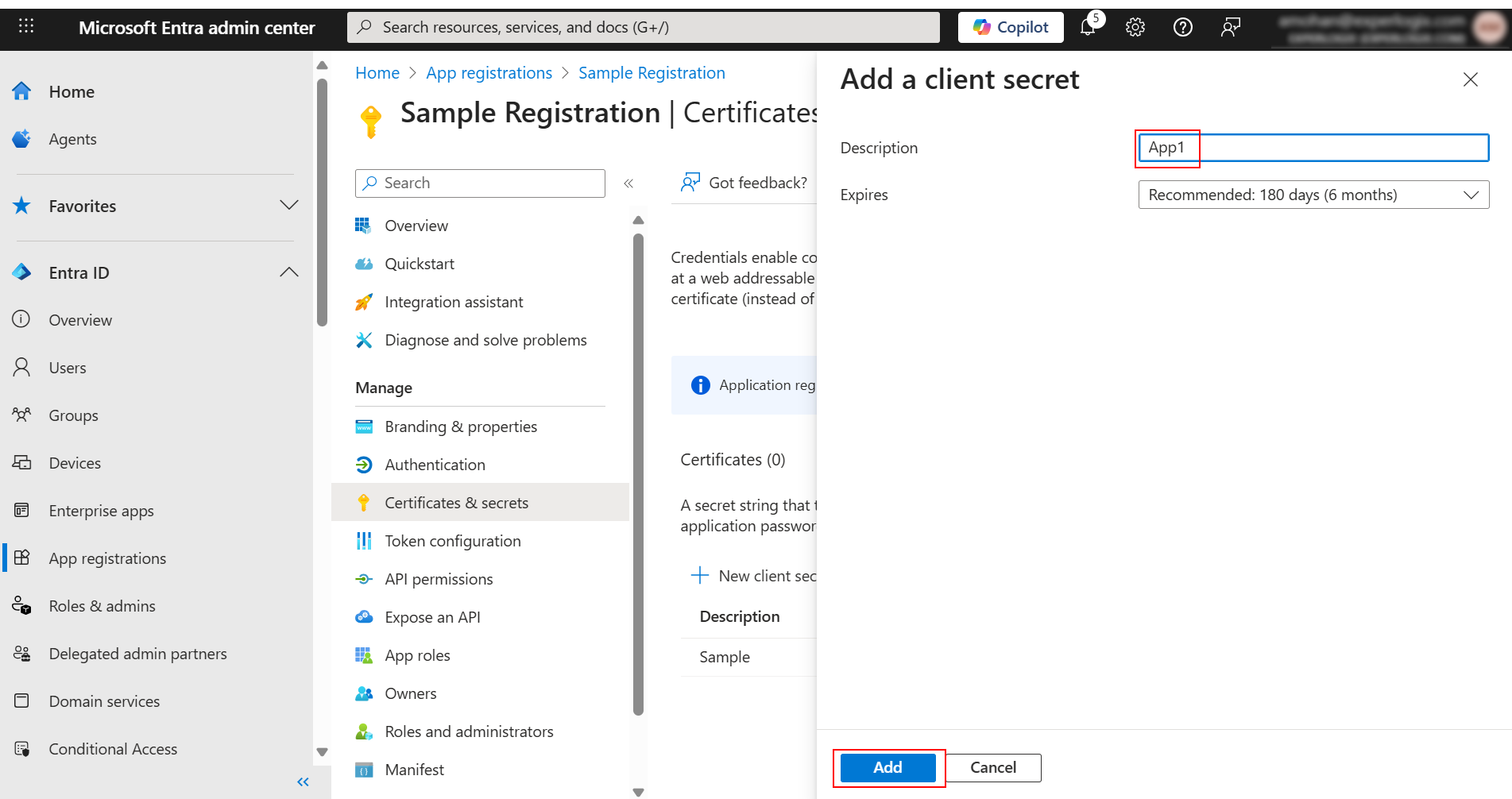
Task: Open the Expires dropdown
Action: coord(1313,195)
